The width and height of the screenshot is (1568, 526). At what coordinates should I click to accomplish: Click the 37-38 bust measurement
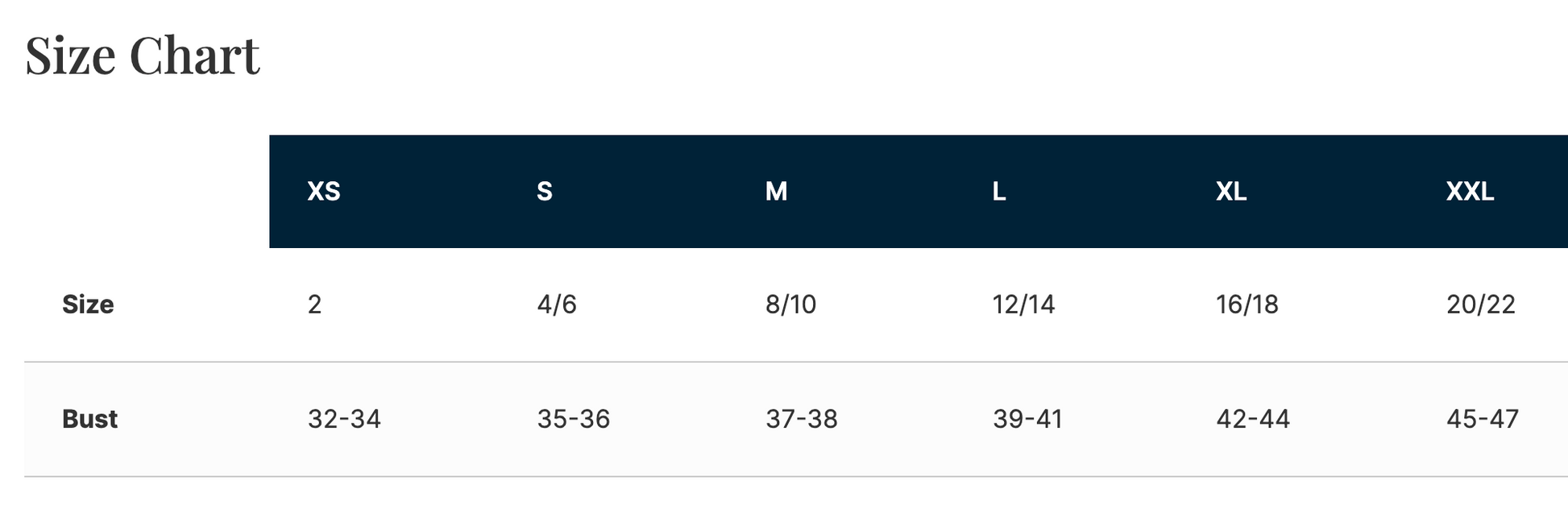click(x=801, y=419)
